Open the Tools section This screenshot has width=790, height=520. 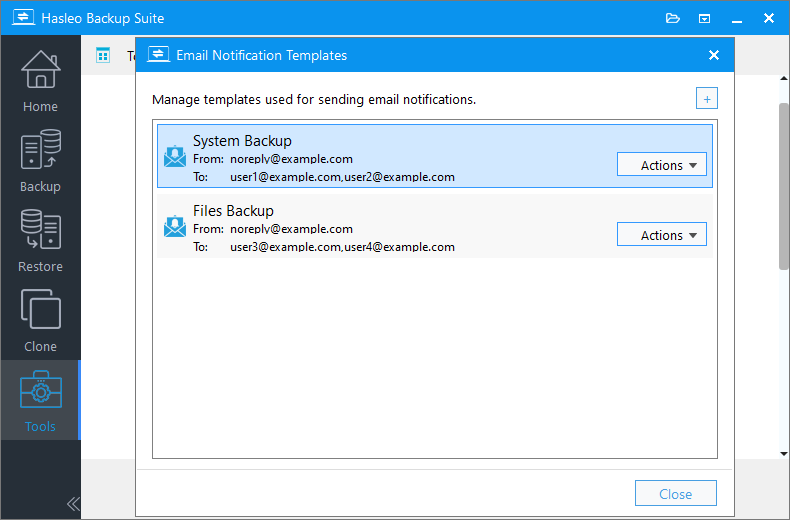point(40,400)
